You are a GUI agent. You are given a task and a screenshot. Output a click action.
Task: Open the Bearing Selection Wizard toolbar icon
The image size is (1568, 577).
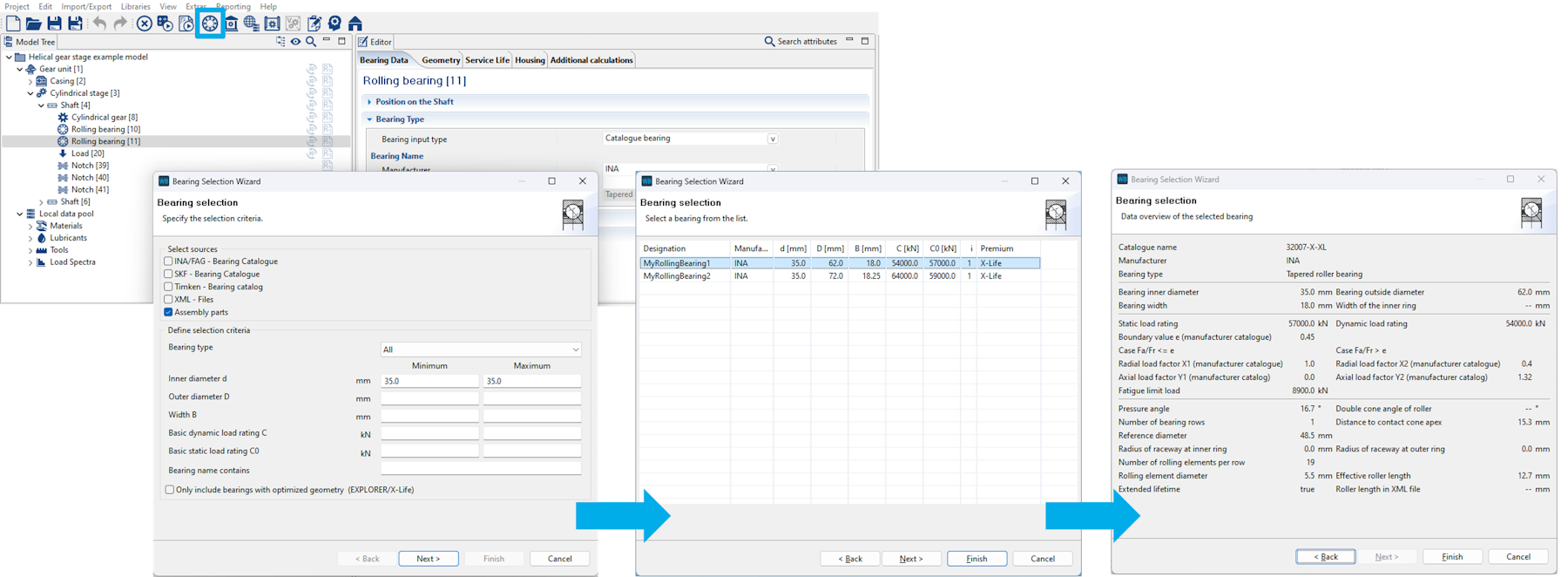point(210,24)
